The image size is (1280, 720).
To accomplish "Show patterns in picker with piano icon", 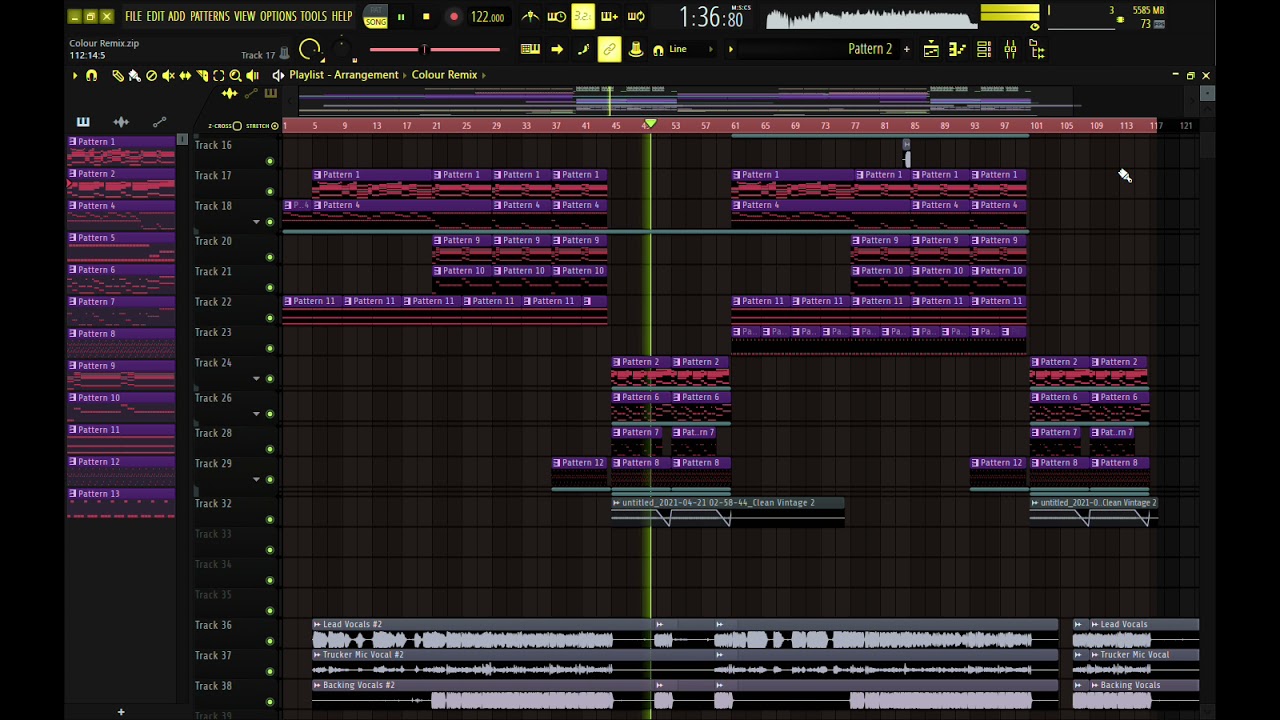I will tap(83, 122).
